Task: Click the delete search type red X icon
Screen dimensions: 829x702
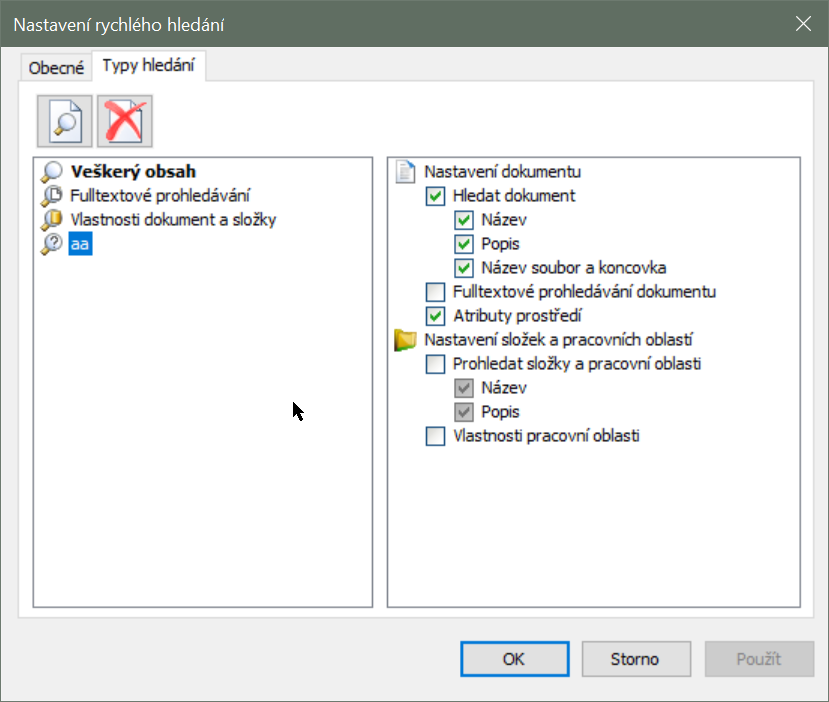Action: [125, 122]
